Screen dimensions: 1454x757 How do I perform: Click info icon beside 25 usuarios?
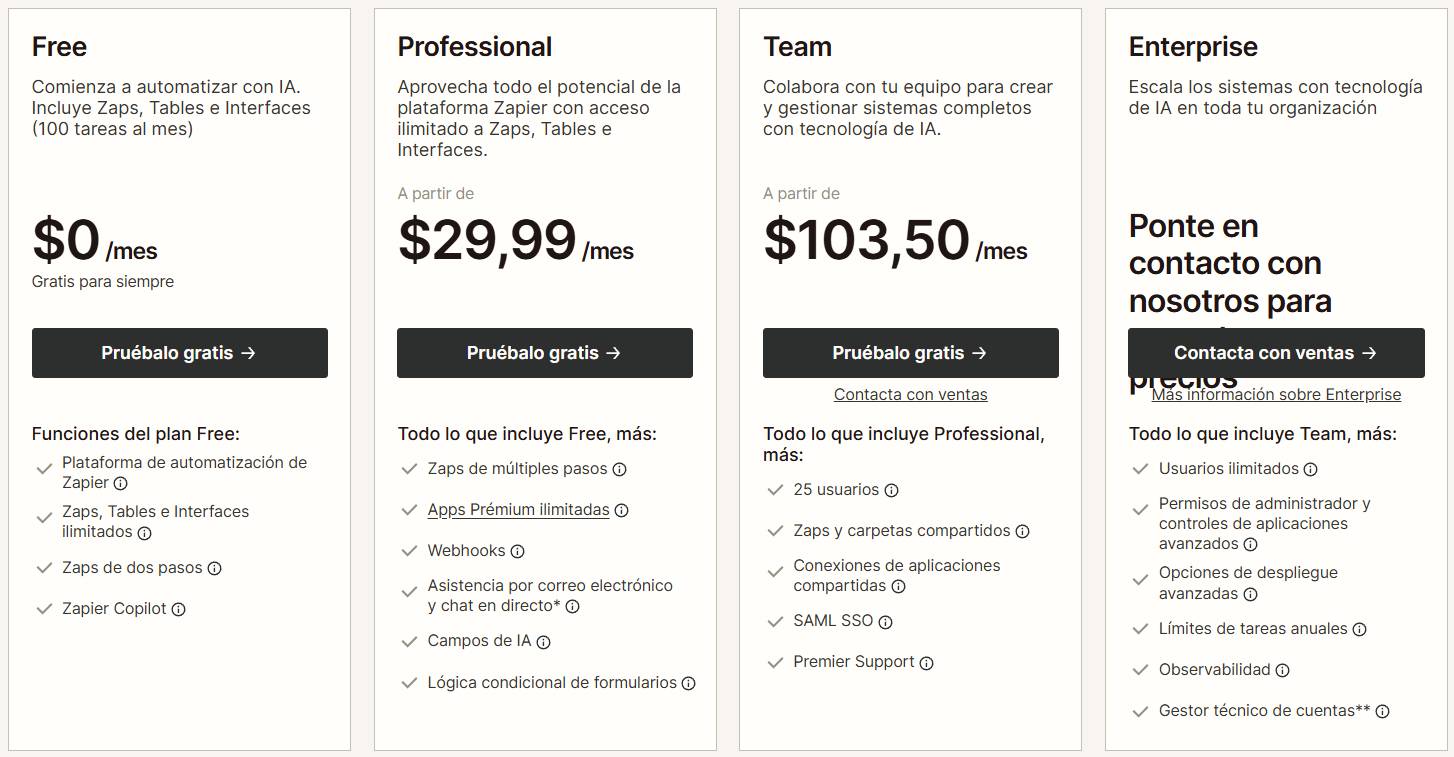[892, 490]
